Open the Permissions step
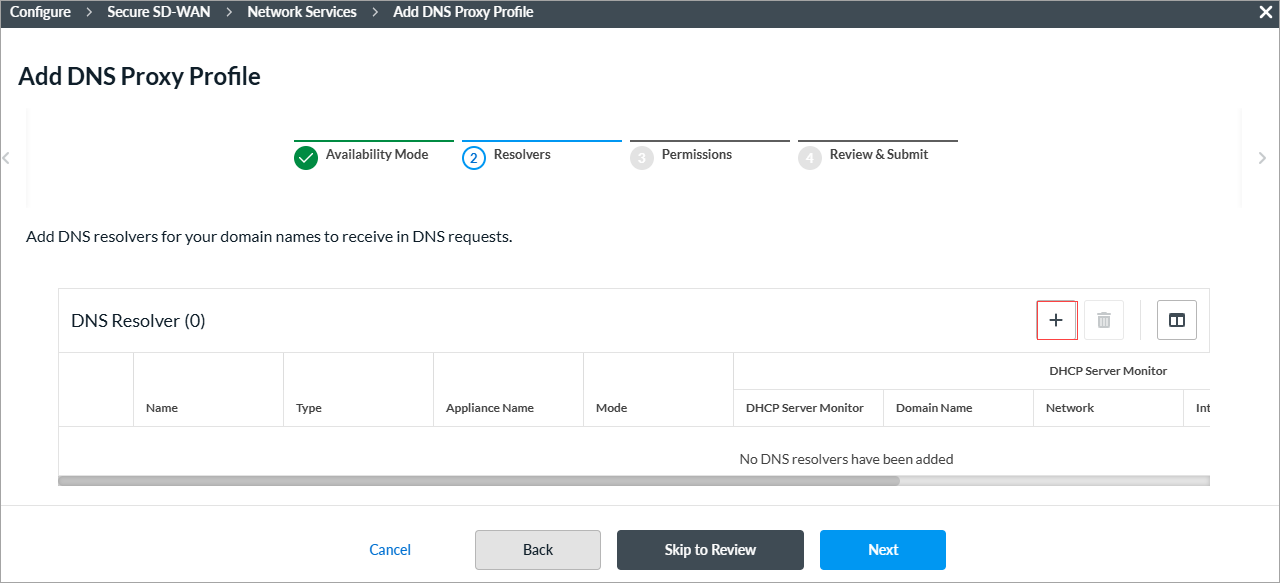 tap(697, 154)
